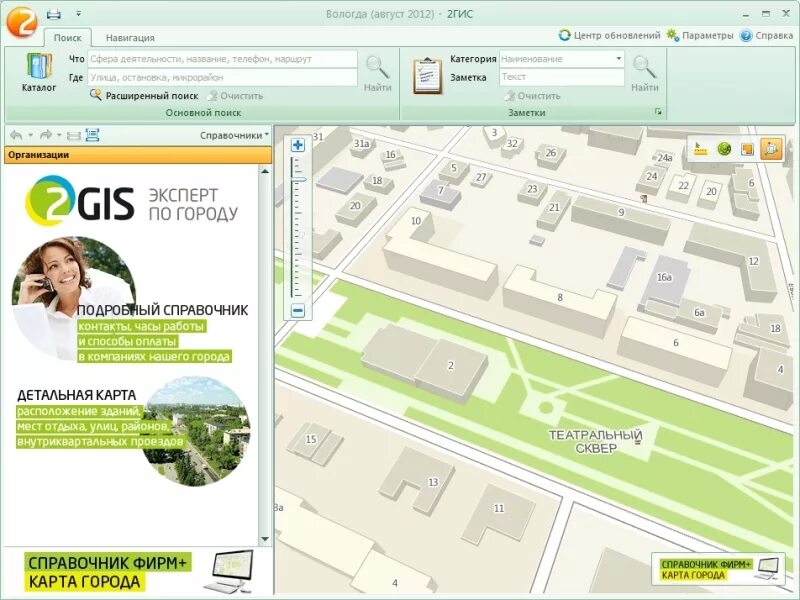Click Очистить in the Заметки group
The height and width of the screenshot is (600, 800).
click(532, 95)
